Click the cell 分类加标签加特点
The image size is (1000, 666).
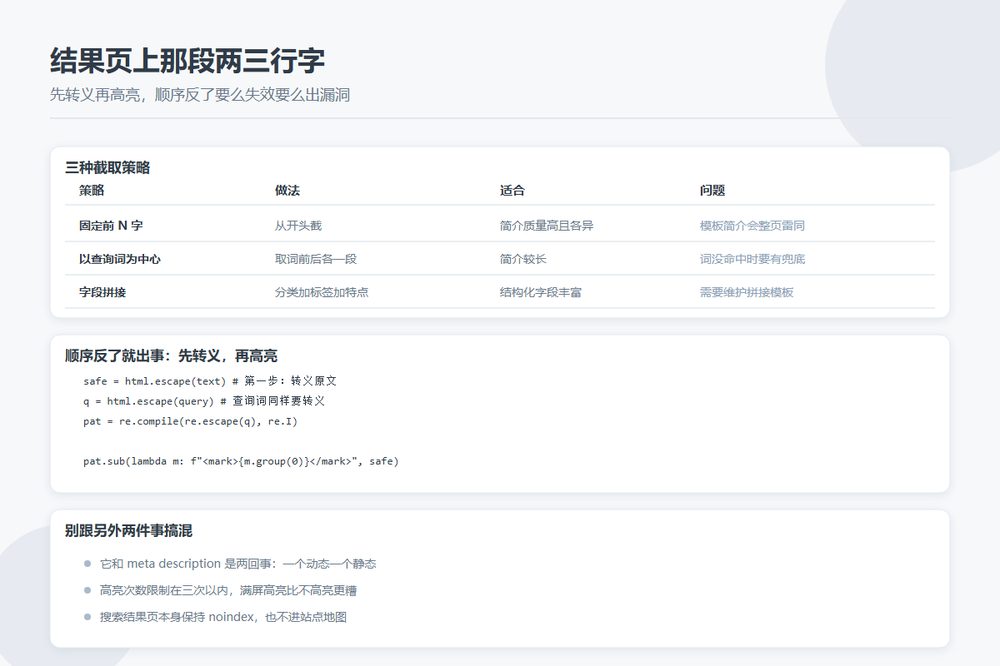coord(321,292)
